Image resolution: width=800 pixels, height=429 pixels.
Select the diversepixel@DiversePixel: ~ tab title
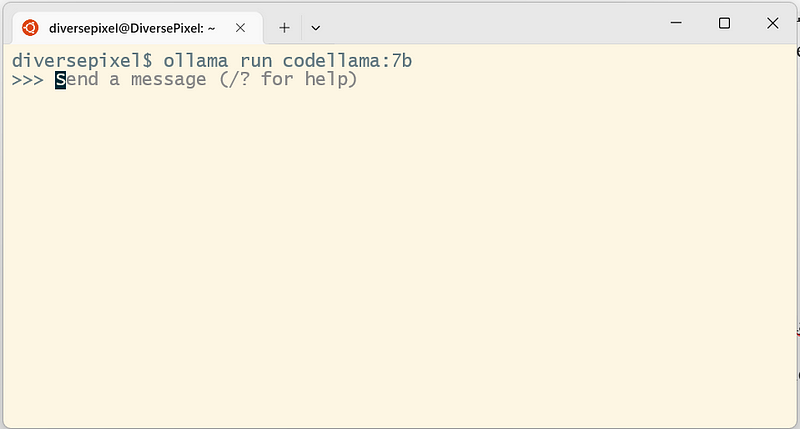click(132, 28)
